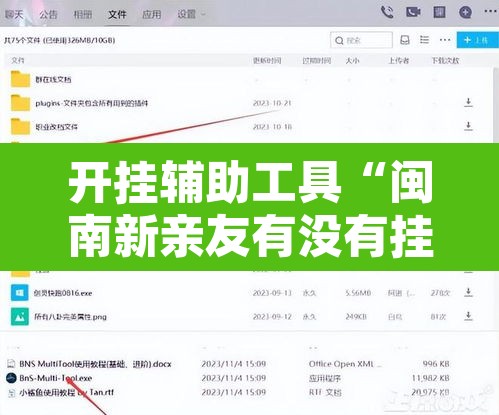499x415 pixels.
Task: Click the BnS-Multi-Tool.exe round app icon
Action: (x=11, y=378)
